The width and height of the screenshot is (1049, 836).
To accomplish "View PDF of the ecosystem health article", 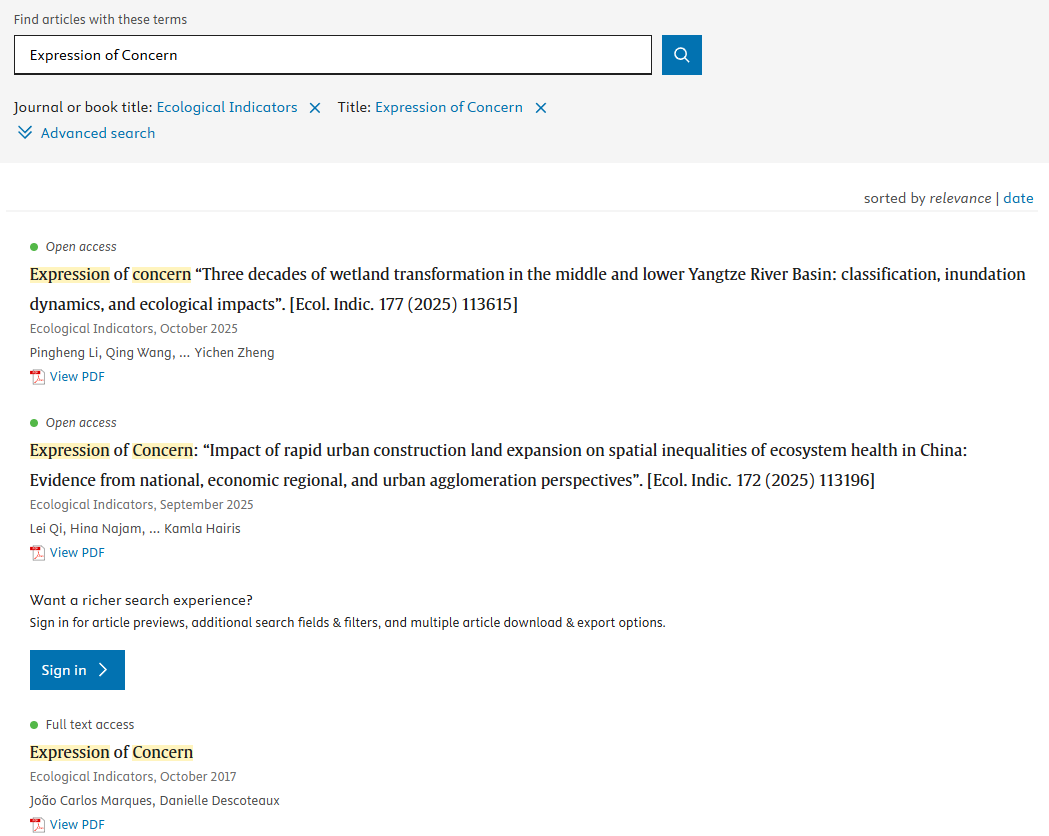I will [77, 553].
